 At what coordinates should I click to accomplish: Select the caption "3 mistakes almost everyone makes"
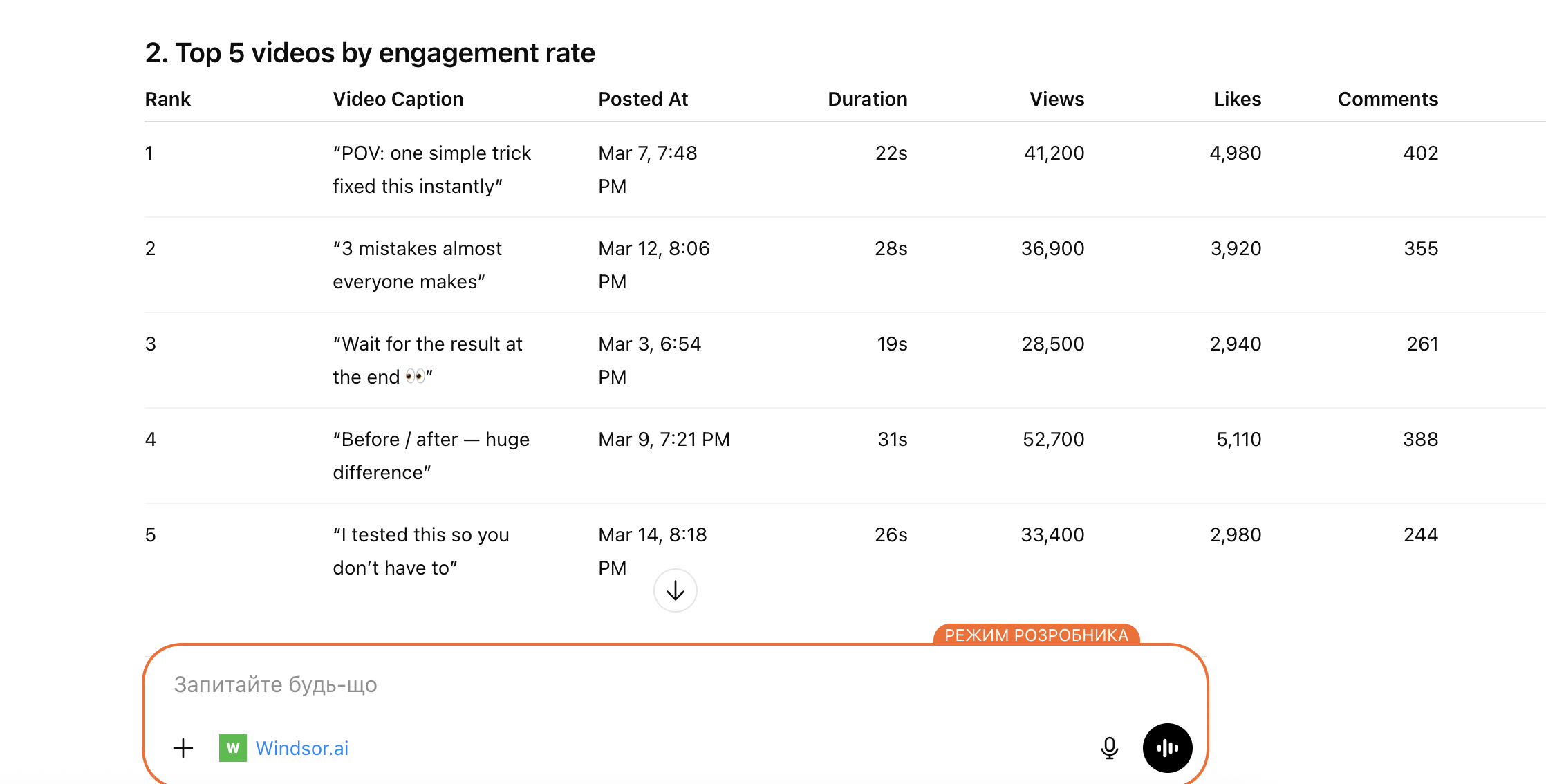[x=417, y=265]
